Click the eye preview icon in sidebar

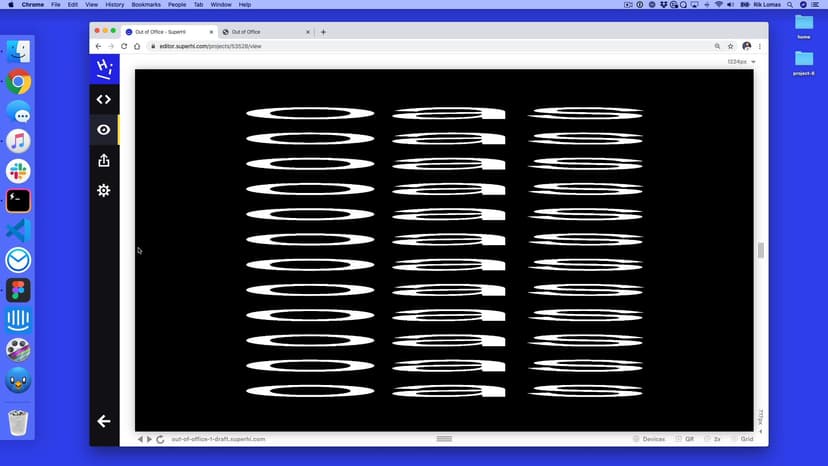[x=103, y=130]
